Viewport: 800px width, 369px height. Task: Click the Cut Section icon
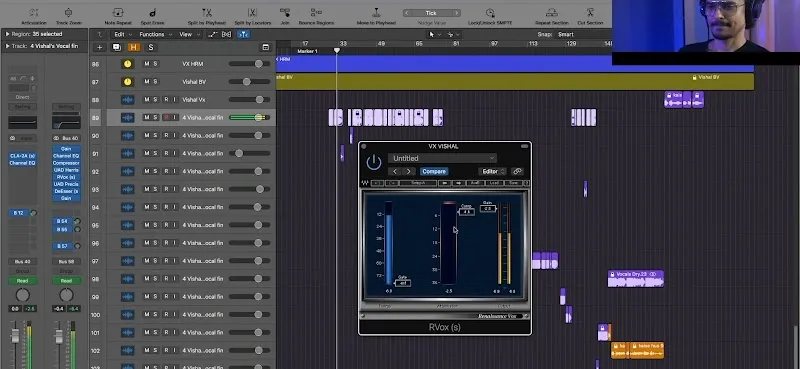coord(590,13)
